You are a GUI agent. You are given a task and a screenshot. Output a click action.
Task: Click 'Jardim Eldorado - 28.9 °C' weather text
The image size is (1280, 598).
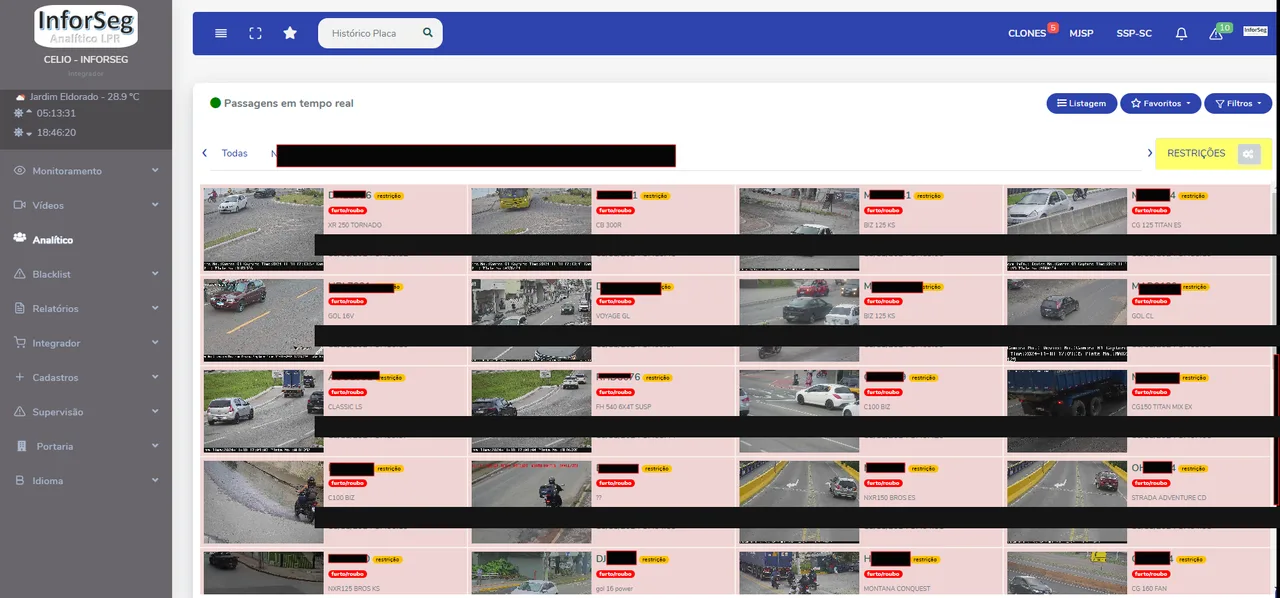tap(84, 97)
